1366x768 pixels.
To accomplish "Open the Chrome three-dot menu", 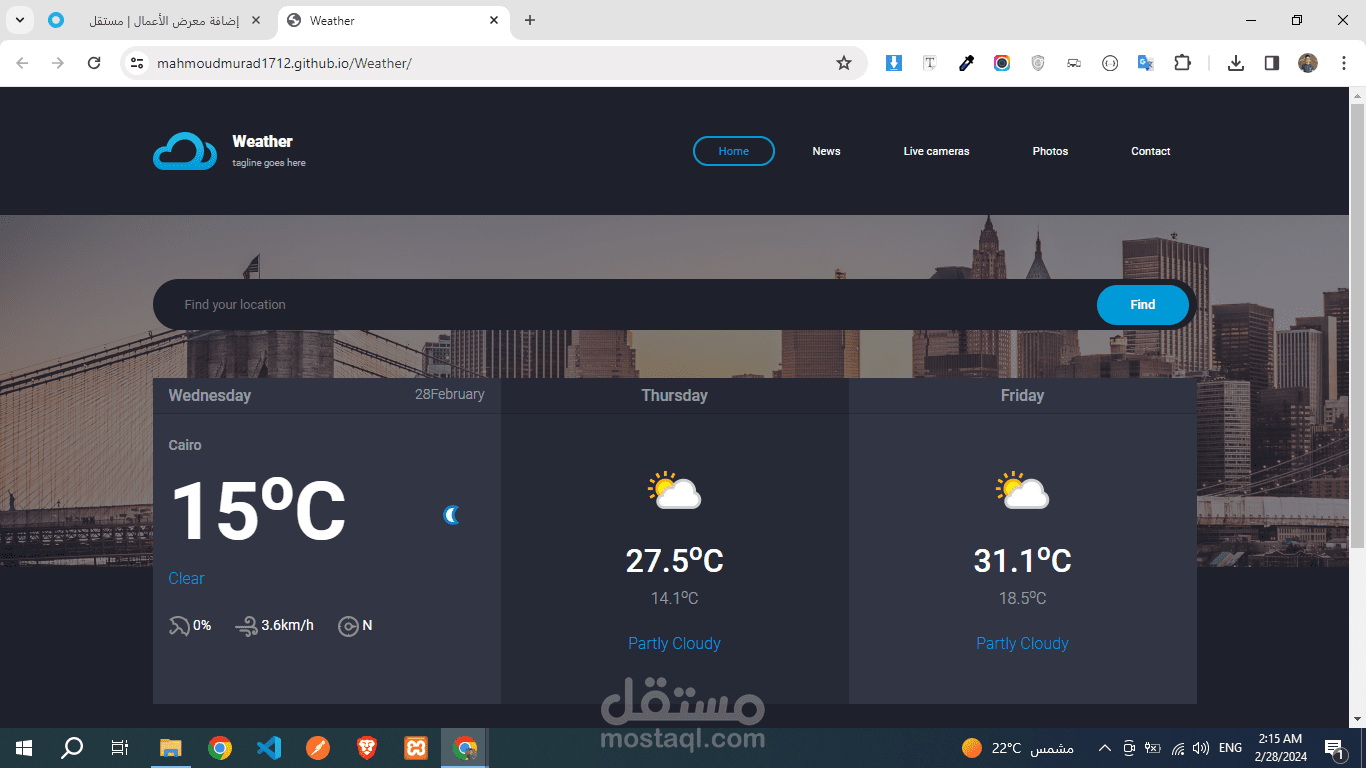I will [x=1344, y=62].
